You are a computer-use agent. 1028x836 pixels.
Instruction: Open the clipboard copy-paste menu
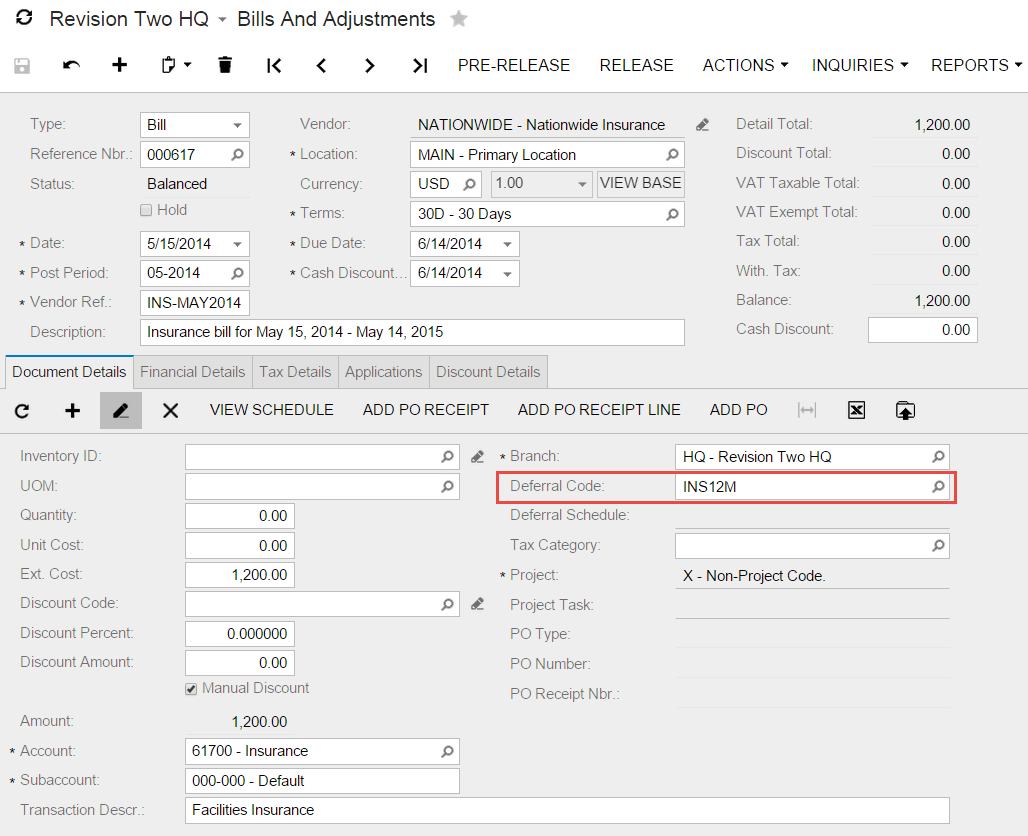click(176, 65)
